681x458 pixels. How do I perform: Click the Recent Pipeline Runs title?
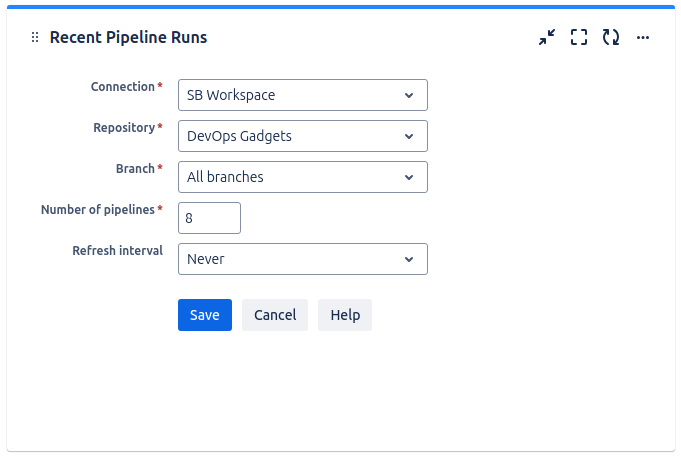(128, 37)
